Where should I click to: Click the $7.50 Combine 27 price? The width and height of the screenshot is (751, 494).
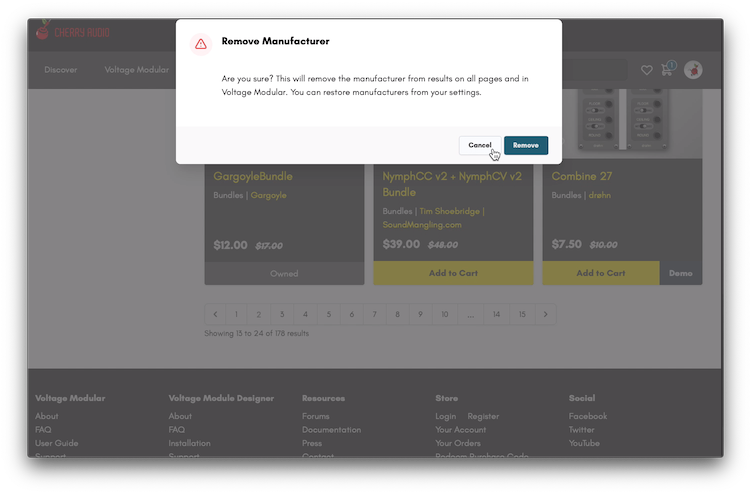point(567,244)
